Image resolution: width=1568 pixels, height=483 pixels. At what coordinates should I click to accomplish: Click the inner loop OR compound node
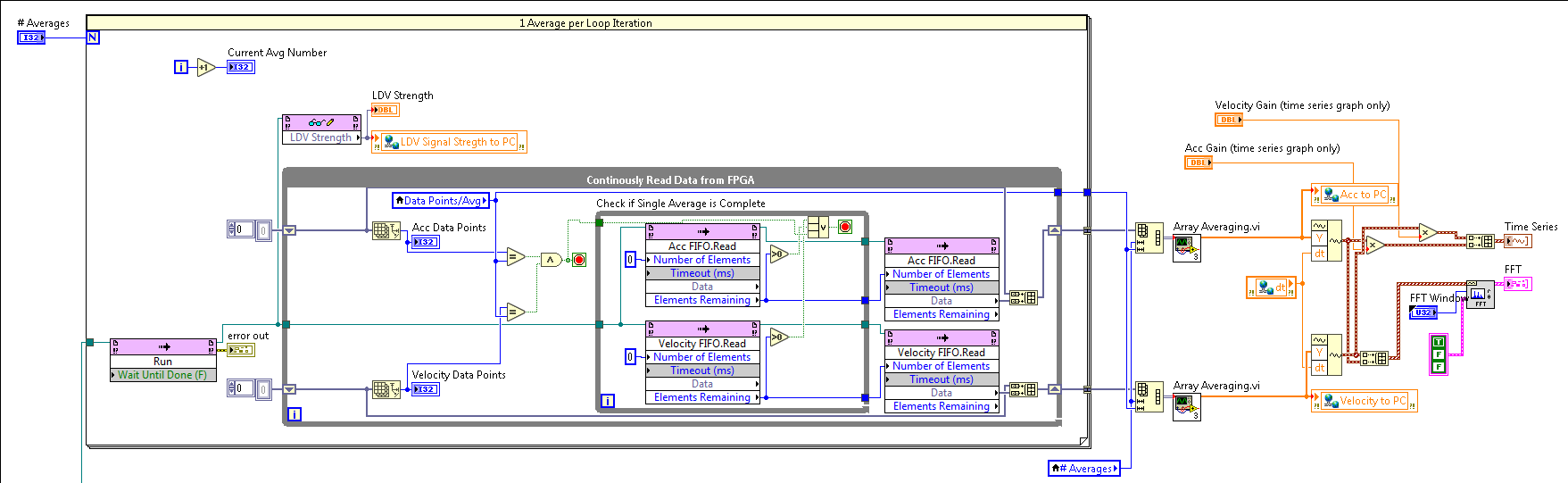click(817, 227)
